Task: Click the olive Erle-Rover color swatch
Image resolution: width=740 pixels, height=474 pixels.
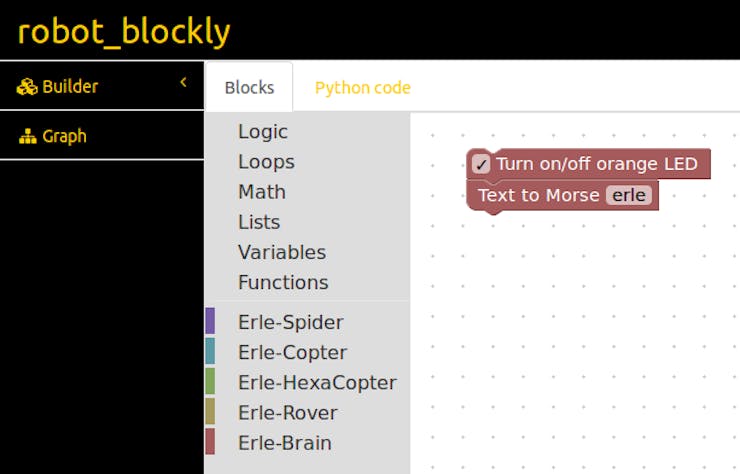Action: pyautogui.click(x=210, y=411)
